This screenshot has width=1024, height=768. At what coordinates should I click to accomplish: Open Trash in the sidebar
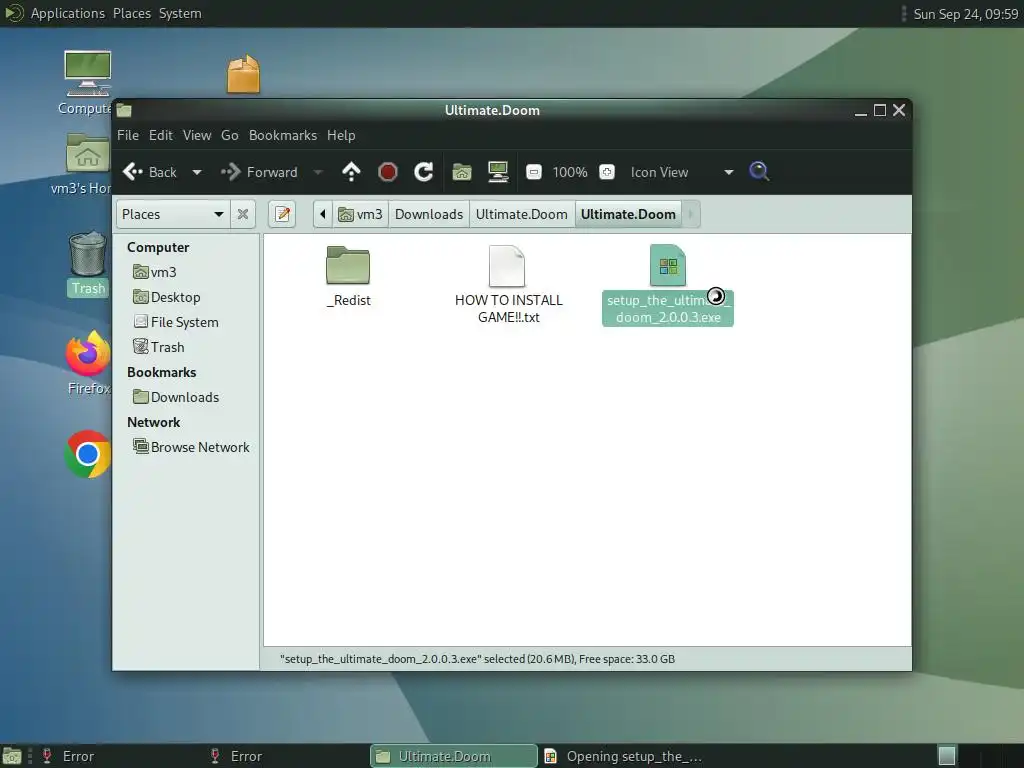(159, 347)
